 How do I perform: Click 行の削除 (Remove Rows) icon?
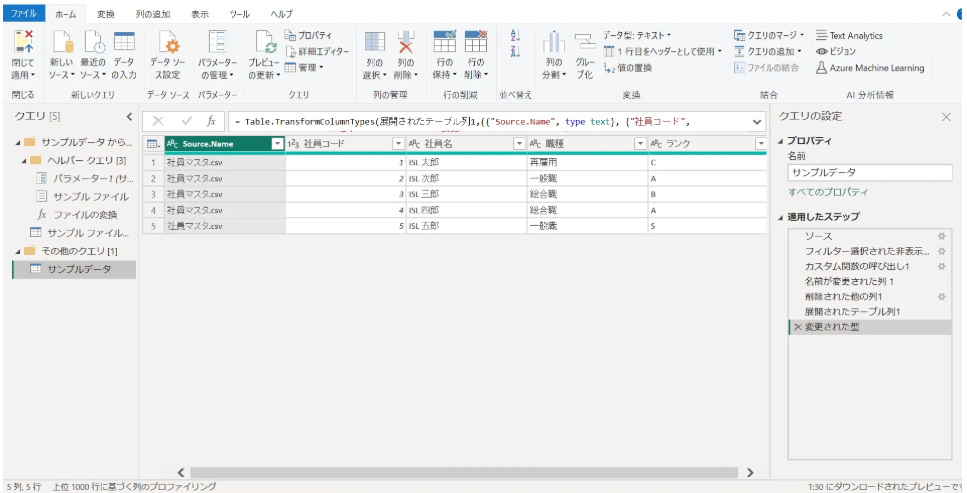pyautogui.click(x=475, y=42)
